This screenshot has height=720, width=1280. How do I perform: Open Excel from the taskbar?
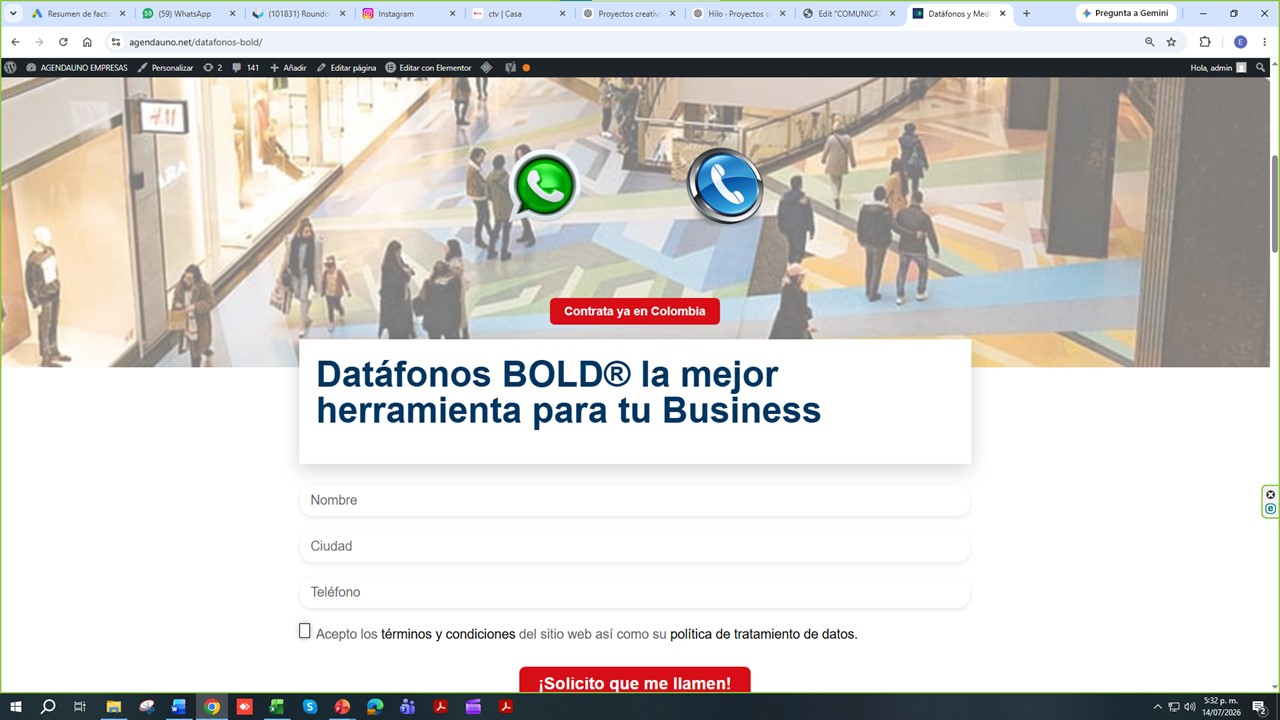[x=276, y=706]
